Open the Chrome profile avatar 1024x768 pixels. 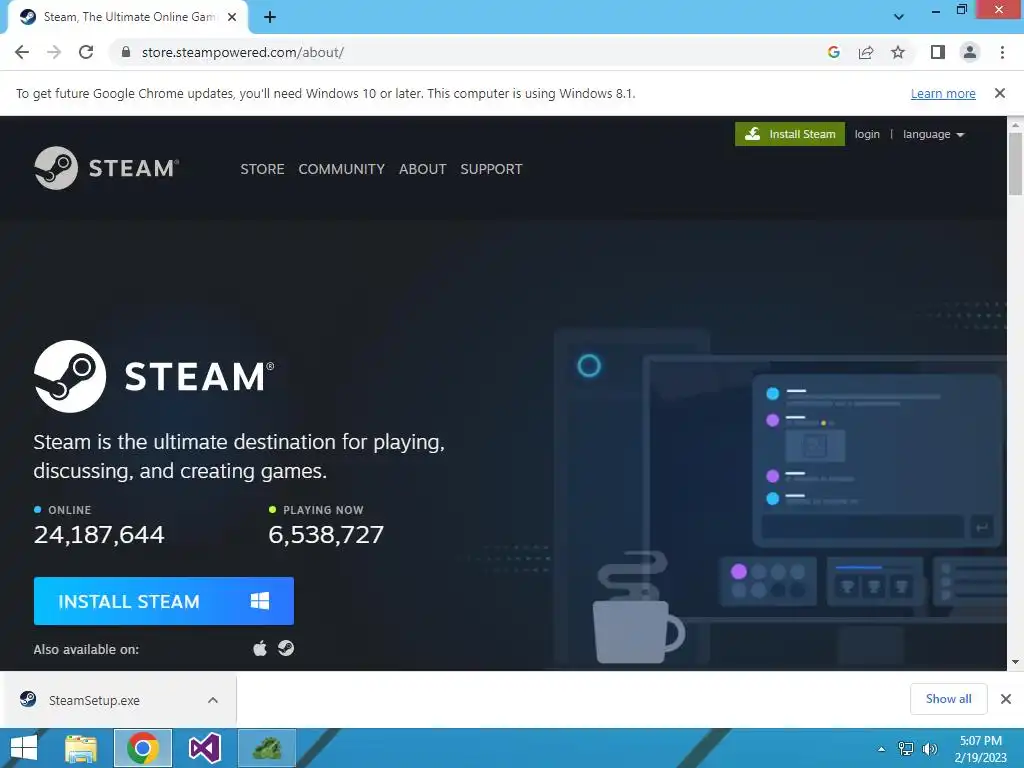coord(970,52)
